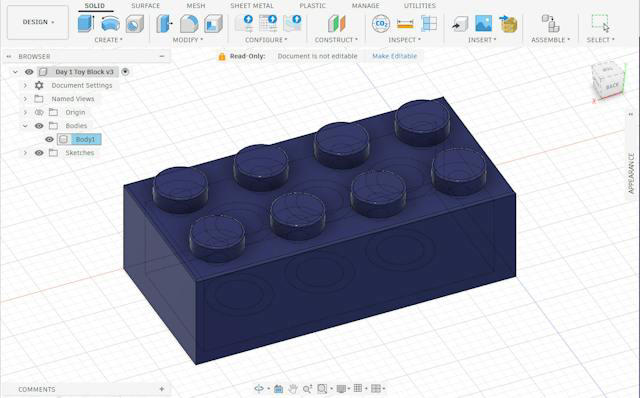
Task: Open the INSPECT dropdown menu
Action: coord(404,40)
